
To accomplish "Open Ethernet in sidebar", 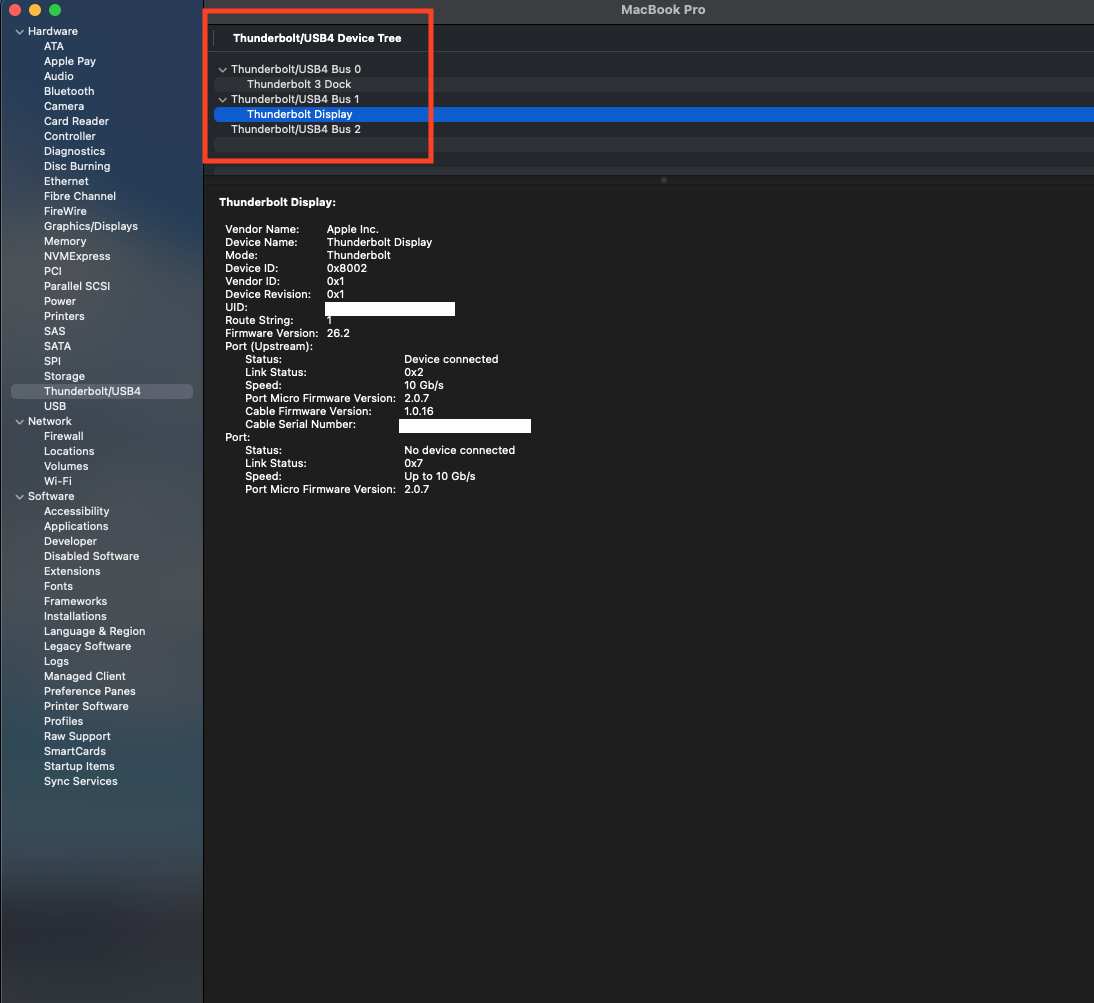I will click(66, 181).
